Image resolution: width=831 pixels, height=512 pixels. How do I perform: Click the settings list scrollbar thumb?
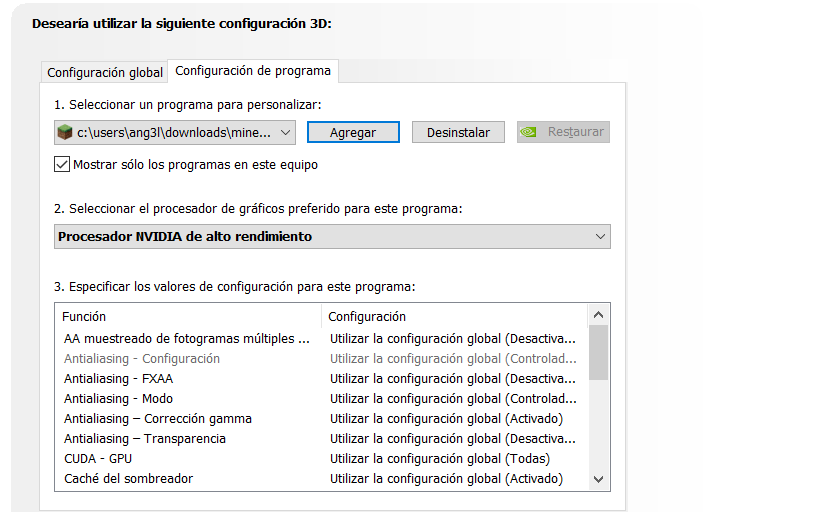tap(598, 352)
